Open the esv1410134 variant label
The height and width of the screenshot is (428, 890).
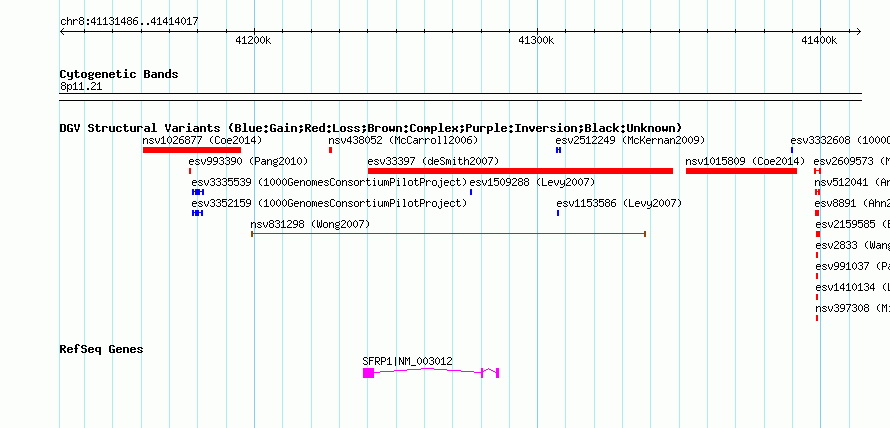[x=853, y=287]
